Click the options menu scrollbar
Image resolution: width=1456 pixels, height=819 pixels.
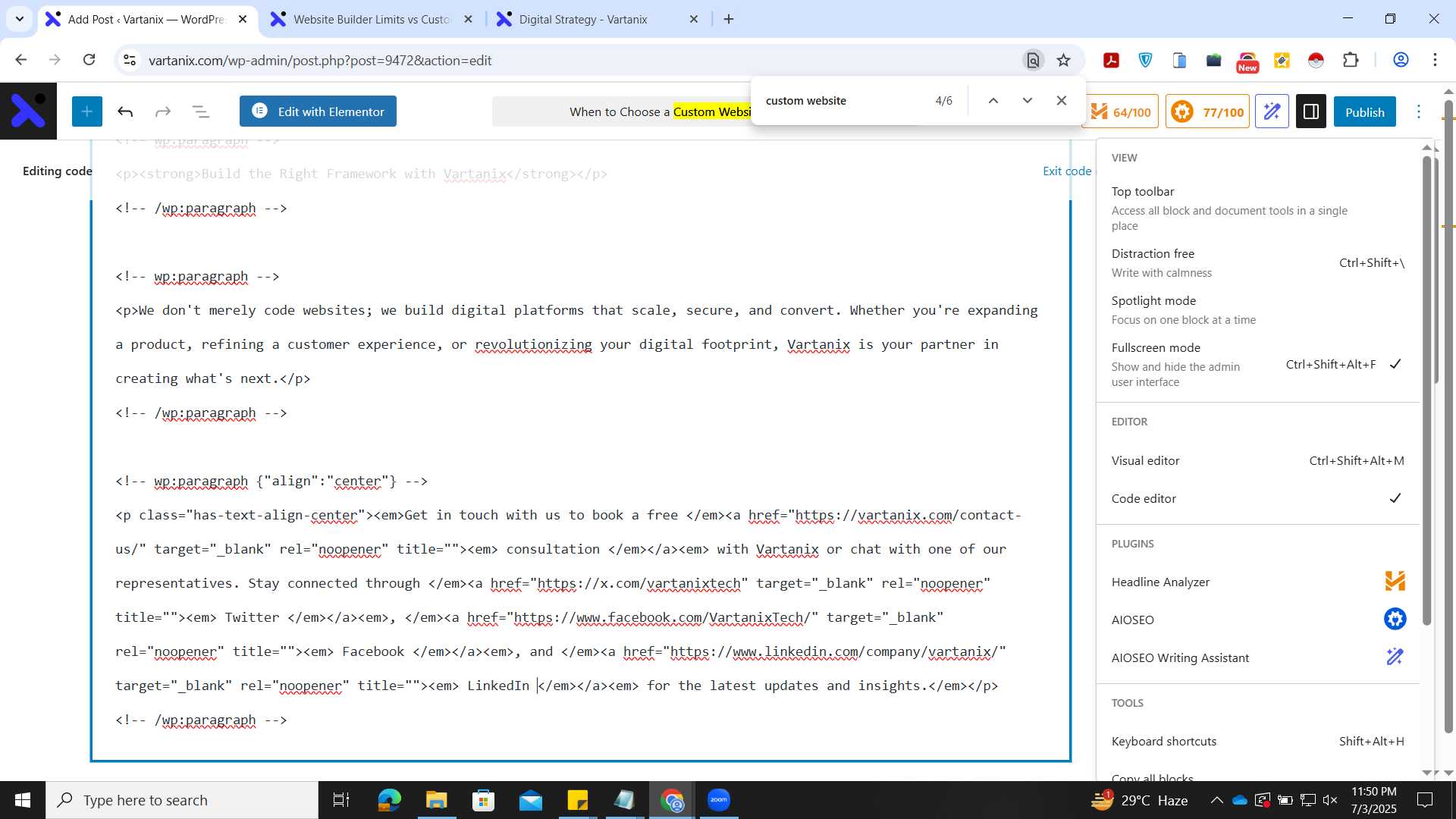point(1426,391)
